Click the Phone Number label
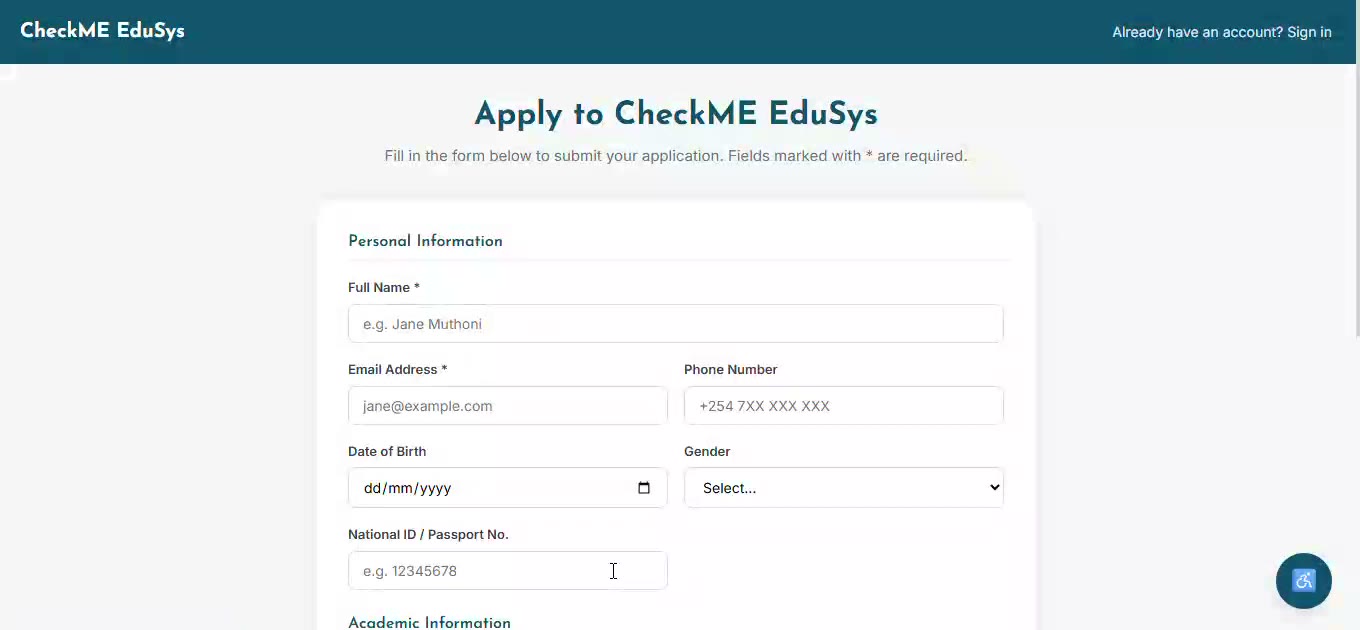Screen dimensions: 1360x630 click(x=731, y=369)
